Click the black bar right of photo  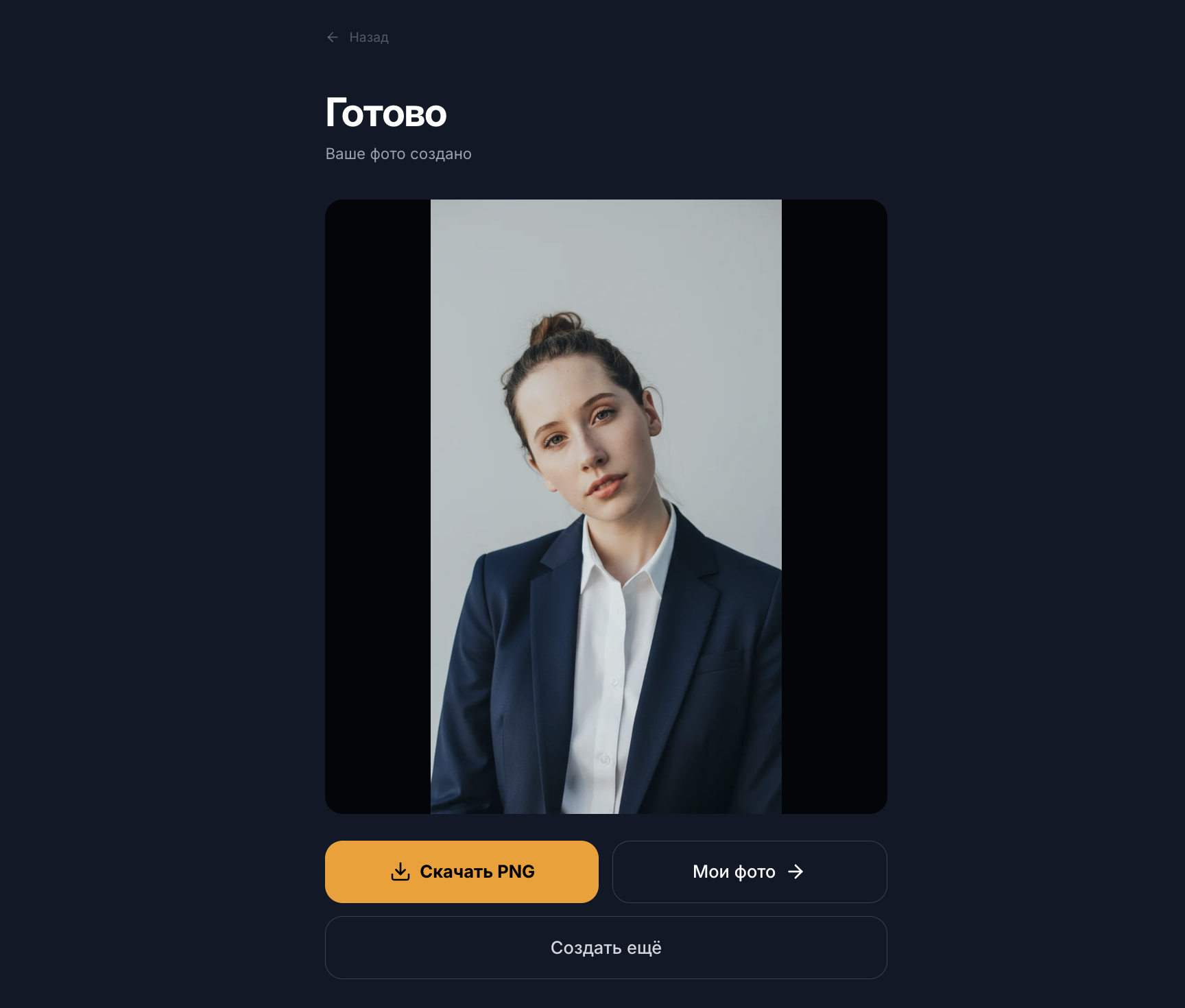click(835, 507)
